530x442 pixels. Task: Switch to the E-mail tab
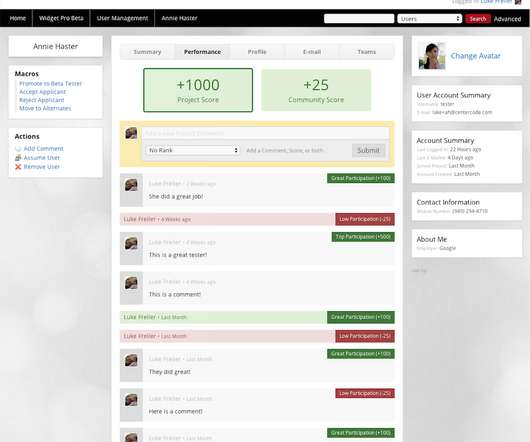(x=312, y=52)
